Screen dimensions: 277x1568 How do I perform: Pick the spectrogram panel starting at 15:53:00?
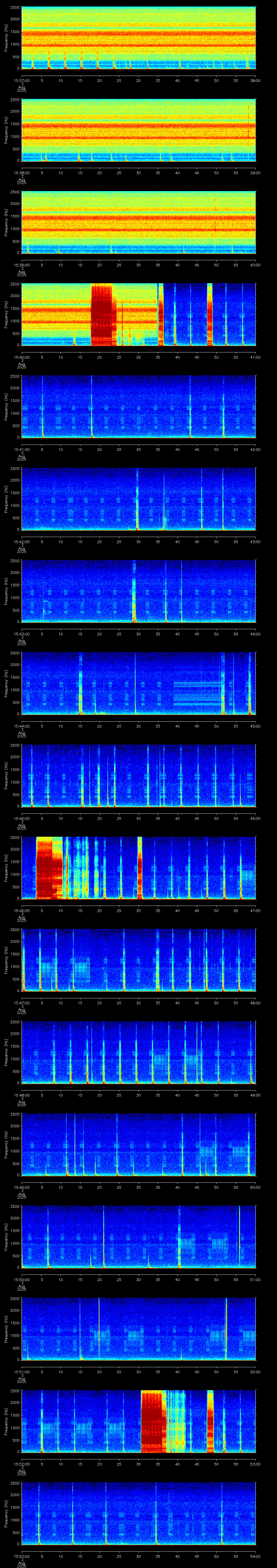[138, 1513]
